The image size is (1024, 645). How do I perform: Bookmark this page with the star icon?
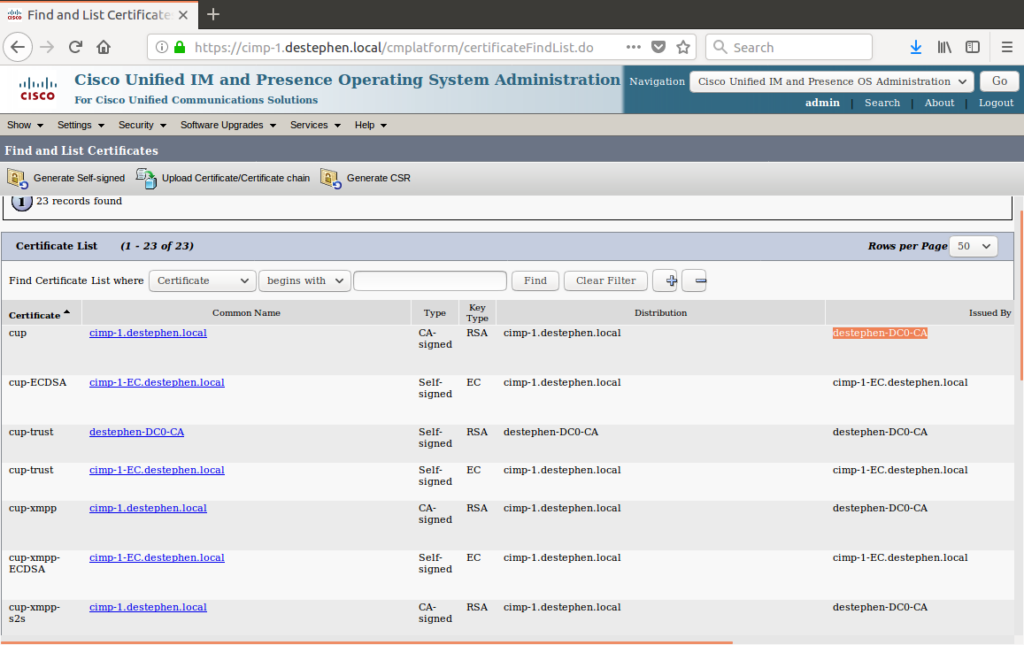pyautogui.click(x=683, y=47)
